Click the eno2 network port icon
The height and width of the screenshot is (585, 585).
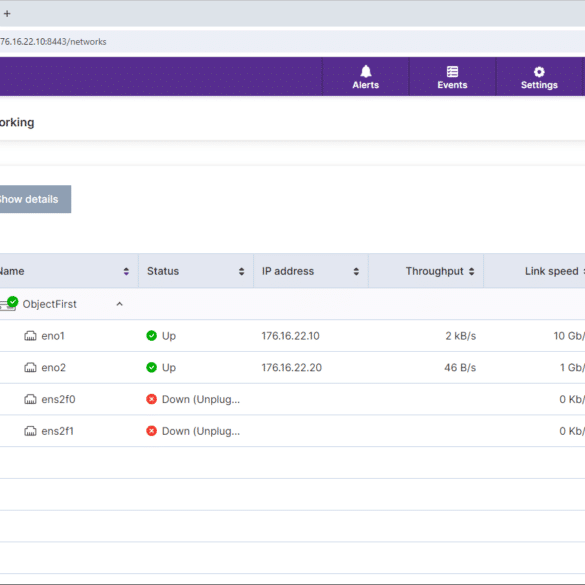click(30, 367)
